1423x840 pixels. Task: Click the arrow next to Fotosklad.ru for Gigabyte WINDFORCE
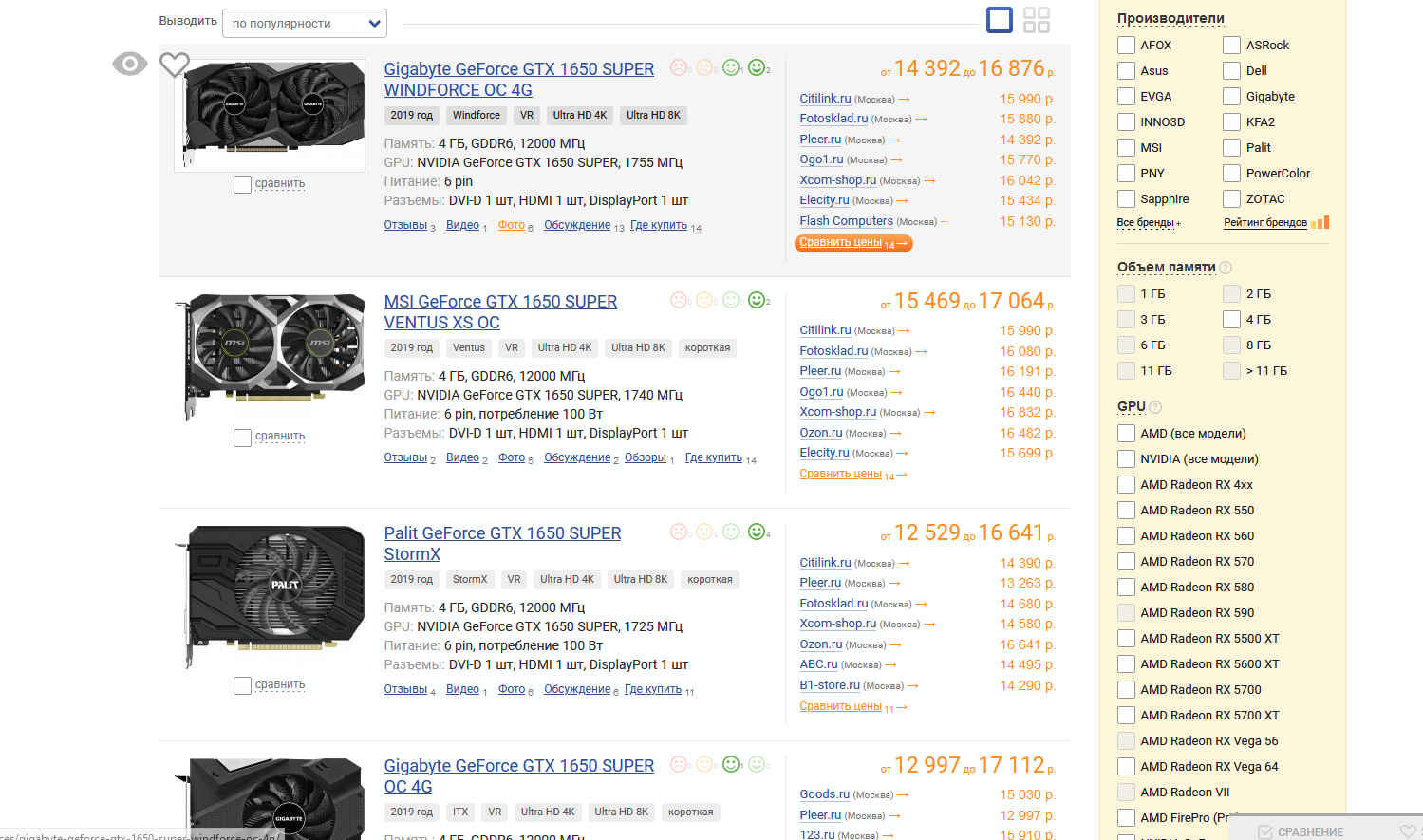coord(921,119)
